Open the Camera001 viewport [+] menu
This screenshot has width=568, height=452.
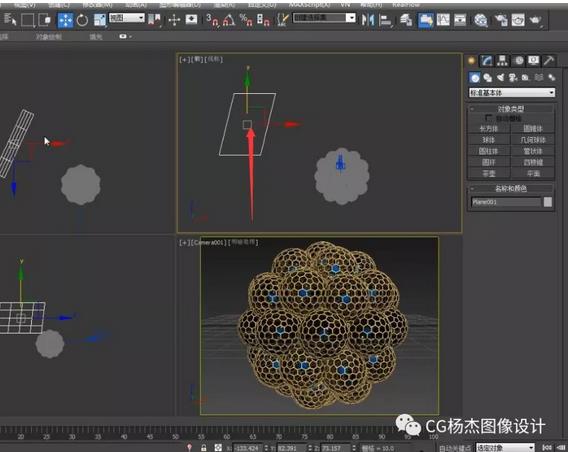coord(184,242)
